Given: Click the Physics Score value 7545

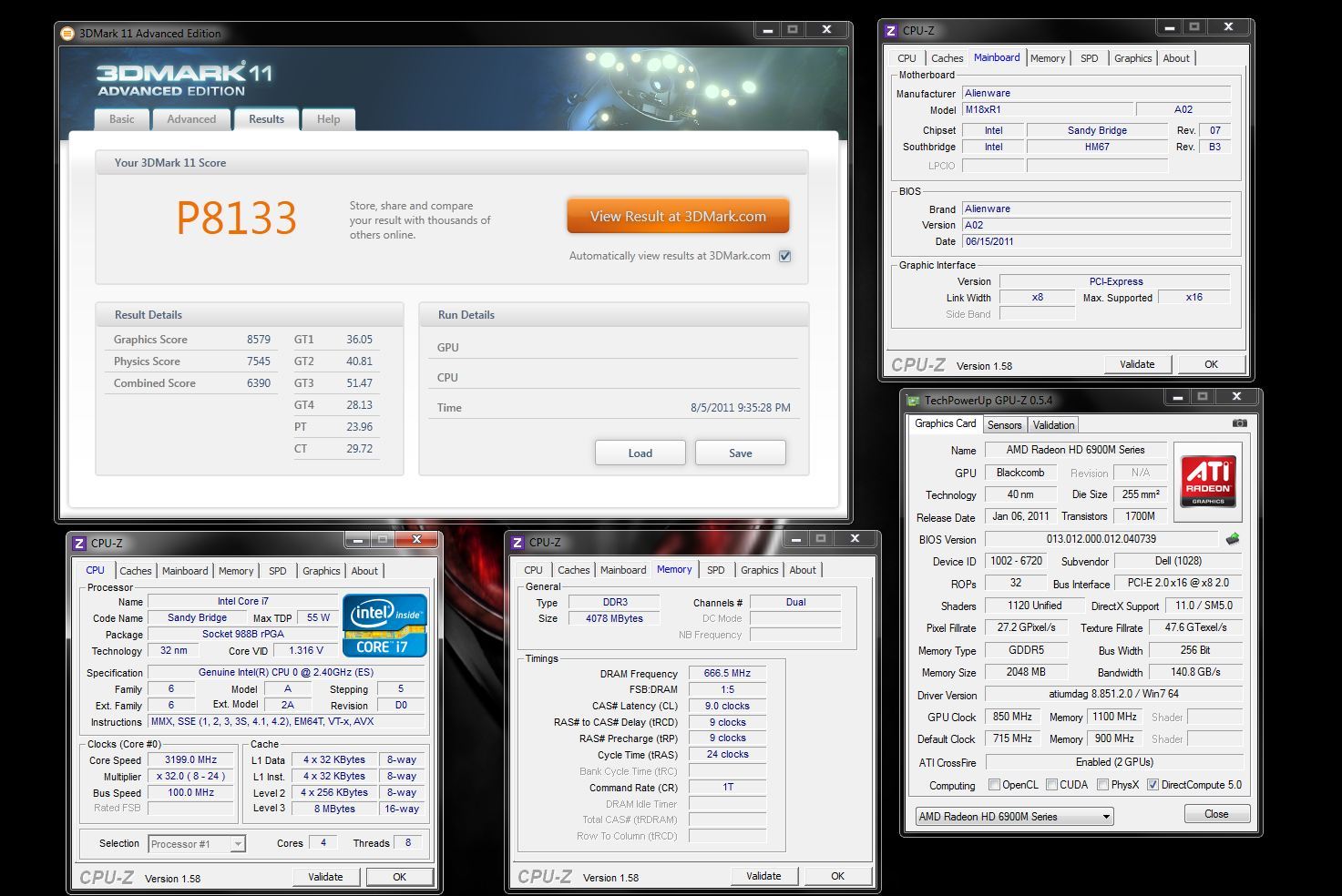Looking at the screenshot, I should click(259, 361).
